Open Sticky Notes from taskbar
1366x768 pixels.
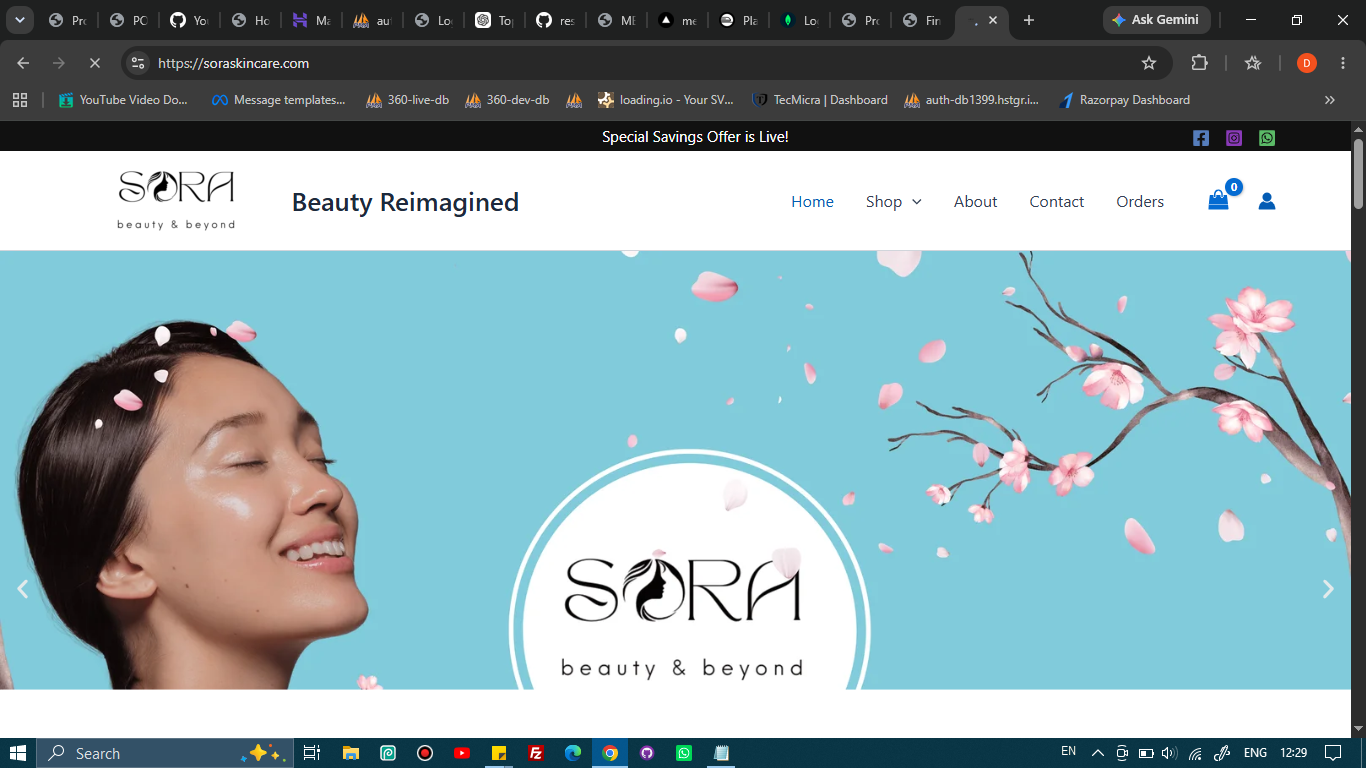pos(499,753)
